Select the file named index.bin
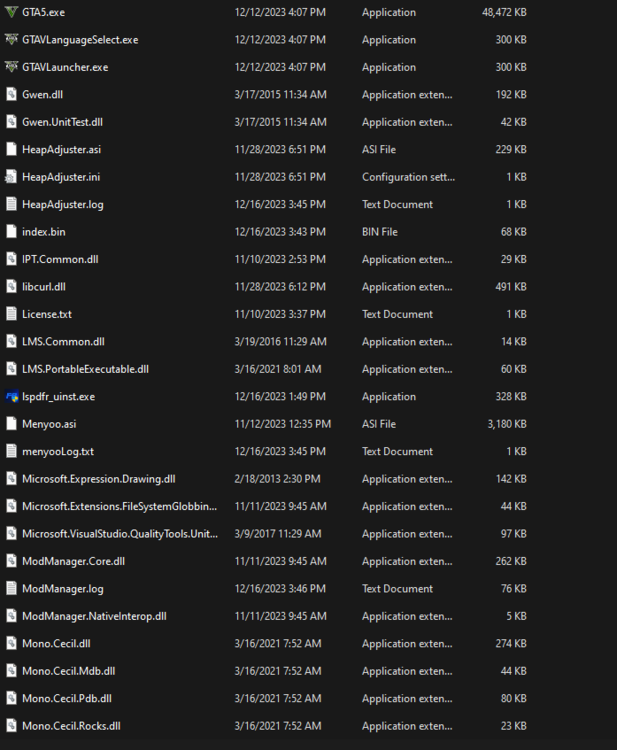Screen dimensions: 617x750 tap(44, 232)
